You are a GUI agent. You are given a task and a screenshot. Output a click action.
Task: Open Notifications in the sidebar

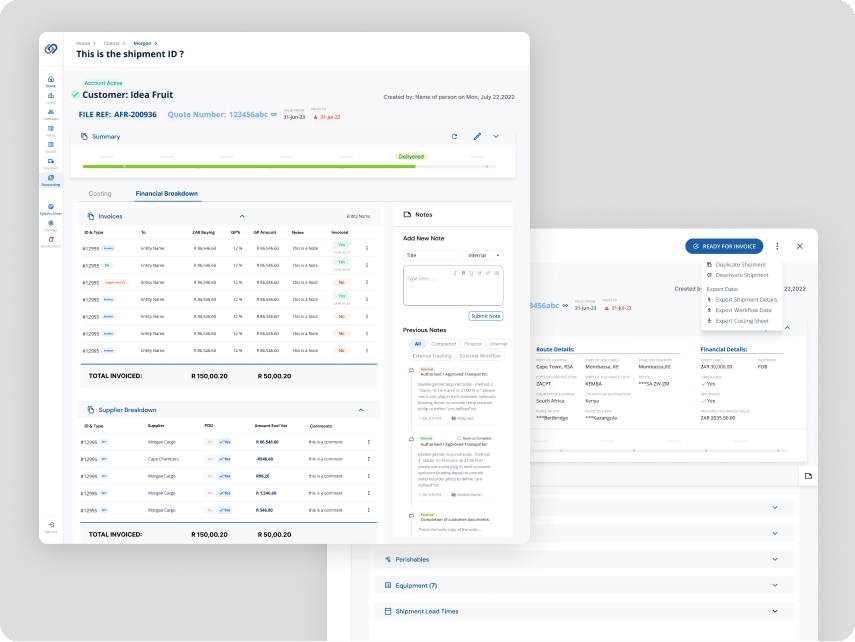(x=51, y=242)
